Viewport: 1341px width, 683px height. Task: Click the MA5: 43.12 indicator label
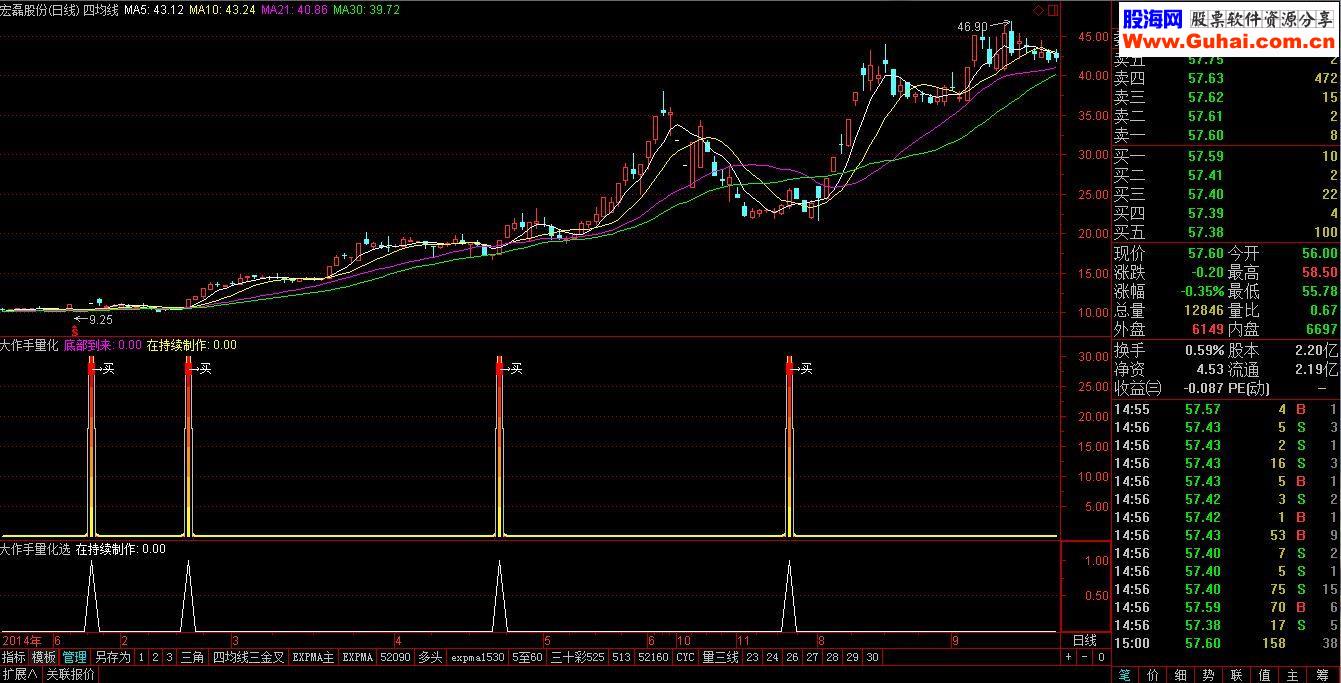154,10
